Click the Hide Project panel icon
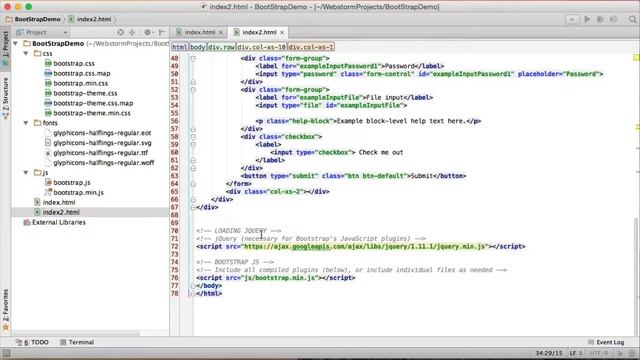 pyautogui.click(x=162, y=32)
